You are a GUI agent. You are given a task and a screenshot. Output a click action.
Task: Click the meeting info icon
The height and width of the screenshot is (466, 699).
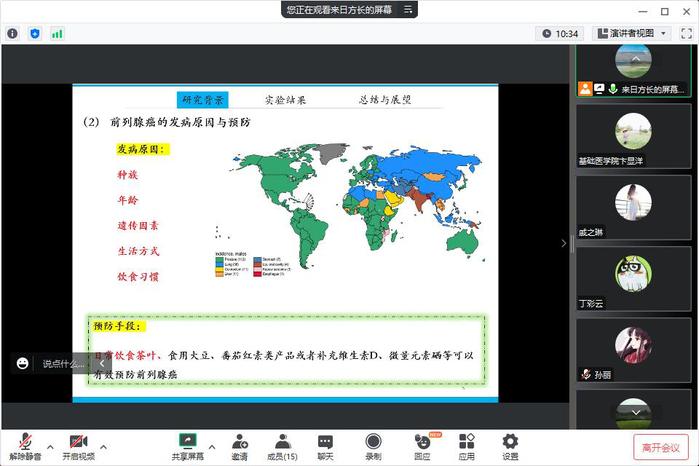12,33
